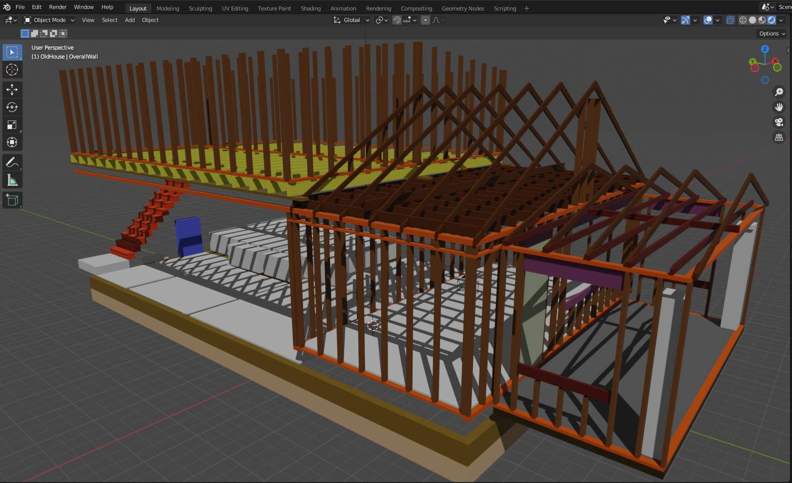Viewport: 792px width, 483px height.
Task: Switch between perspective and orthographic view icon
Action: [x=779, y=137]
